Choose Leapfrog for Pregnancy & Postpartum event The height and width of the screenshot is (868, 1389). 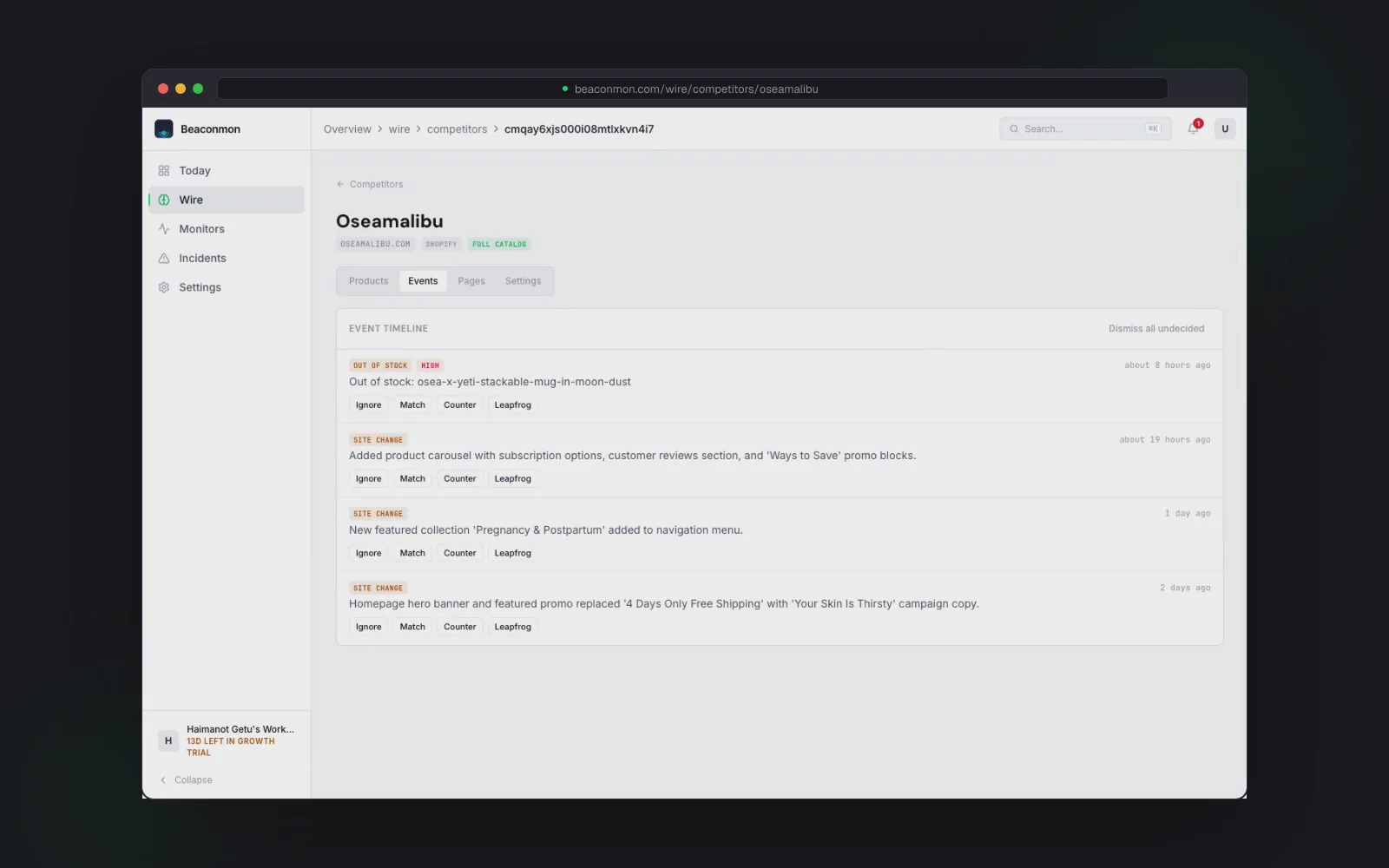coord(513,553)
